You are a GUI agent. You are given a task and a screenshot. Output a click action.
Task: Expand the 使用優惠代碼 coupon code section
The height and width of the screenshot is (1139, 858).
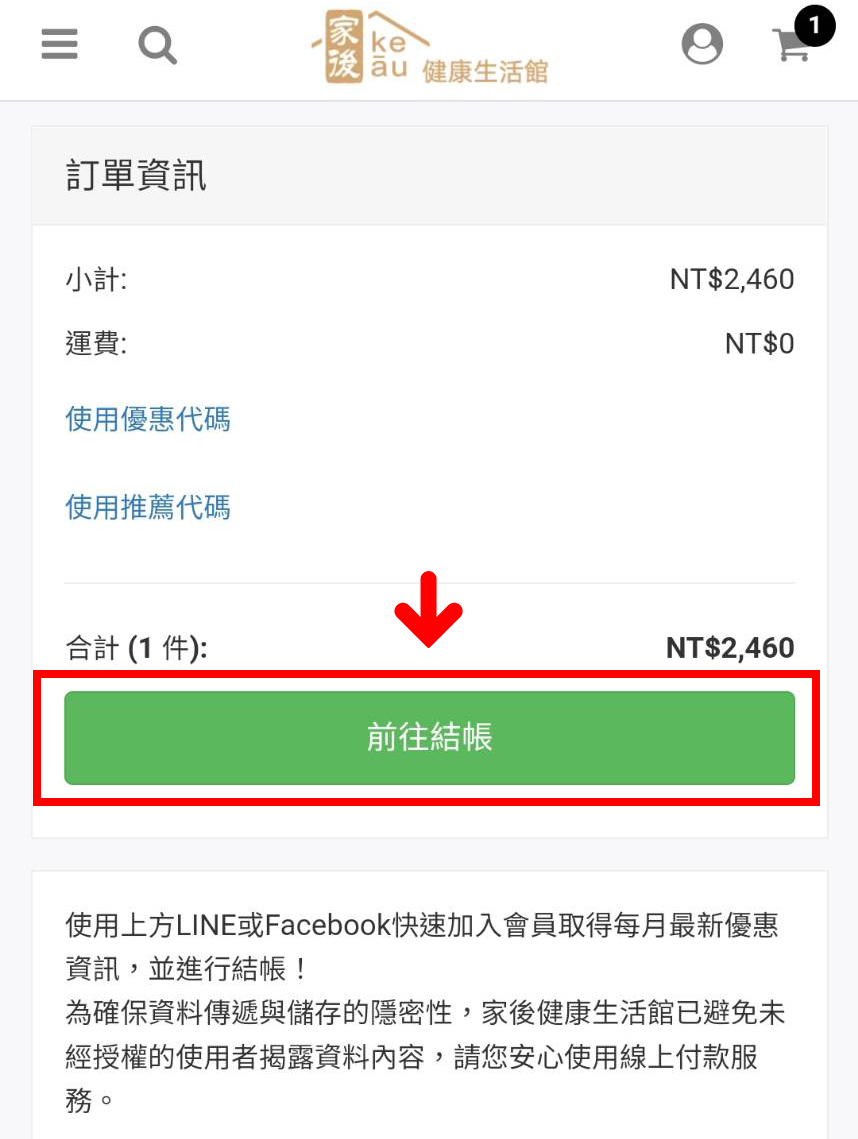[x=148, y=418]
